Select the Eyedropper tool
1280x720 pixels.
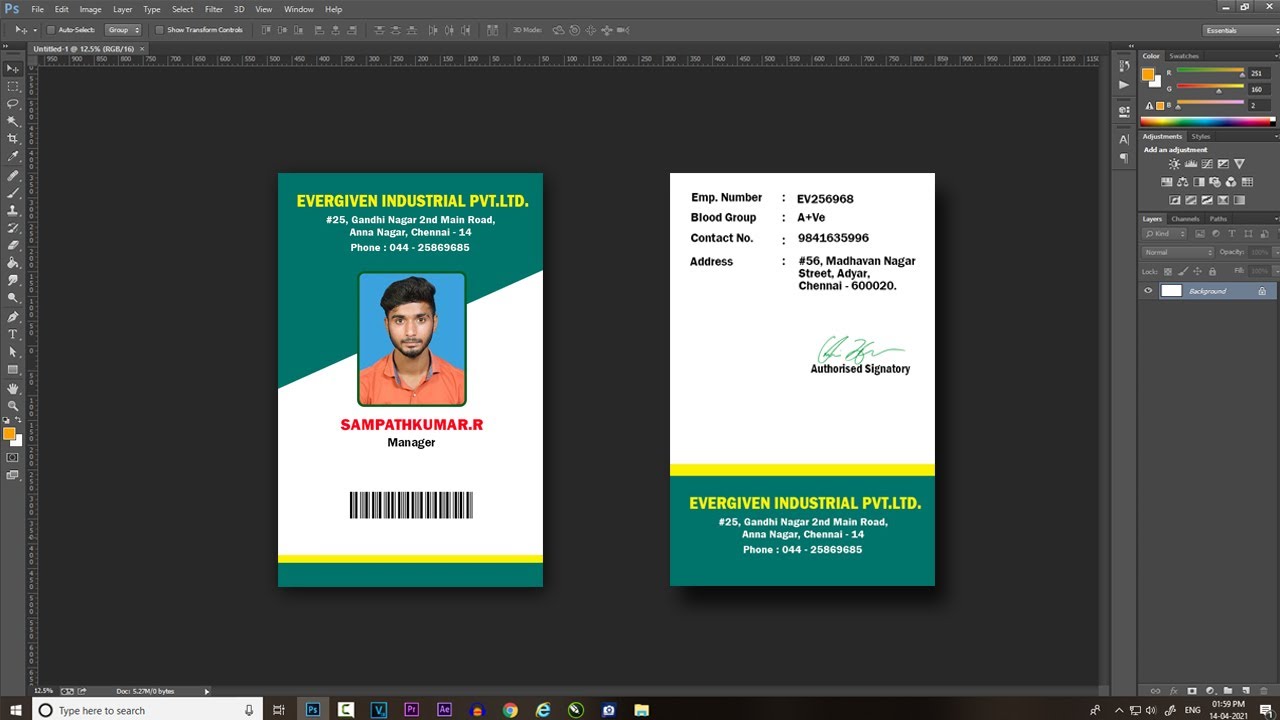click(x=13, y=156)
